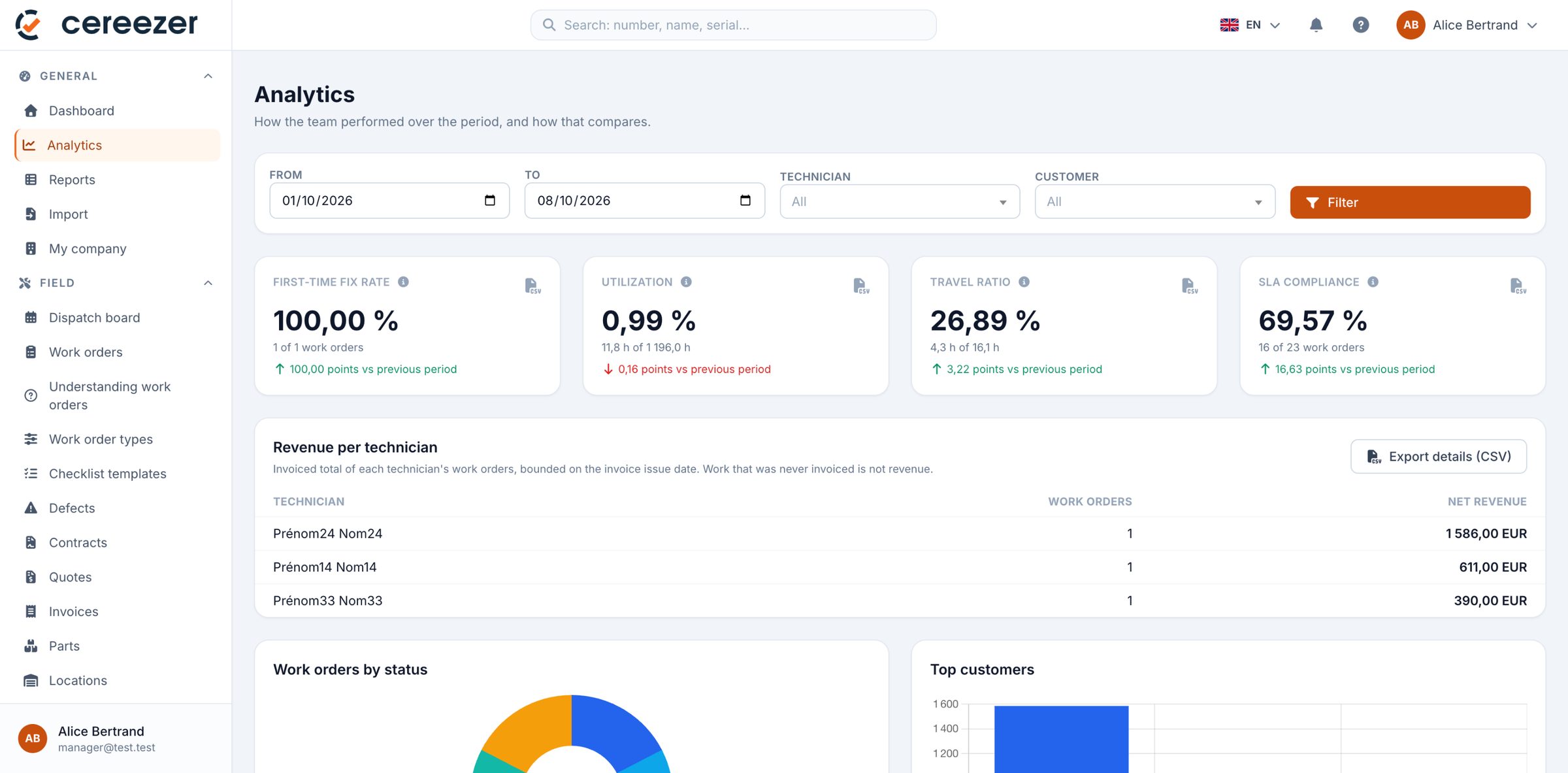Export Utilization CSV icon
This screenshot has height=773, width=1568.
[861, 286]
